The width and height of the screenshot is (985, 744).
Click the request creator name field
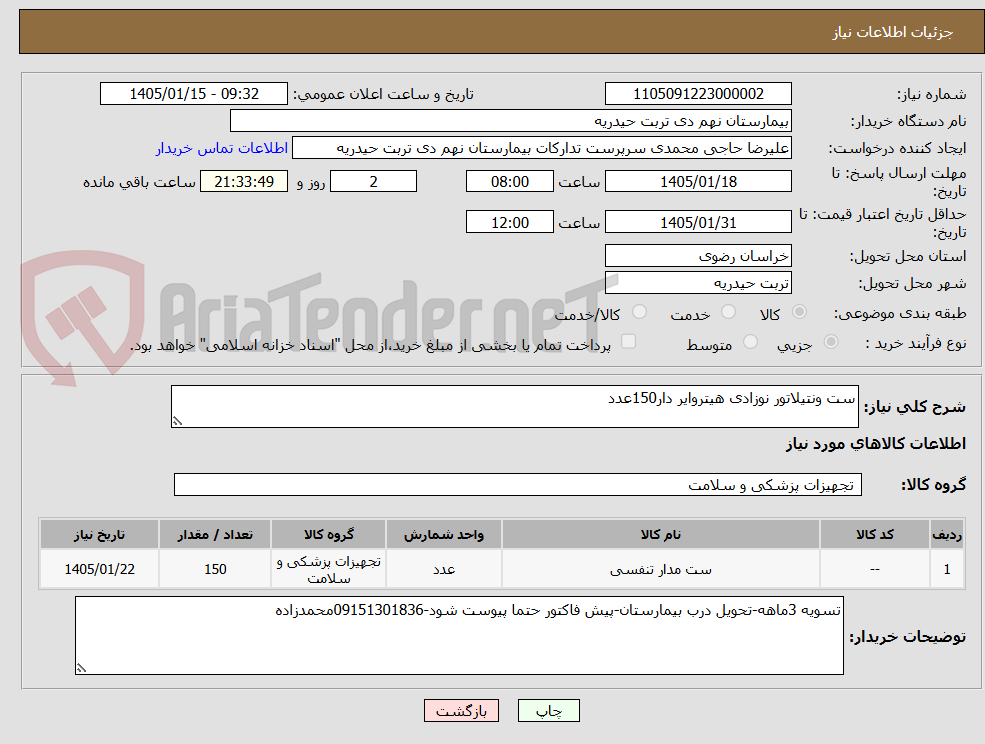pos(541,148)
